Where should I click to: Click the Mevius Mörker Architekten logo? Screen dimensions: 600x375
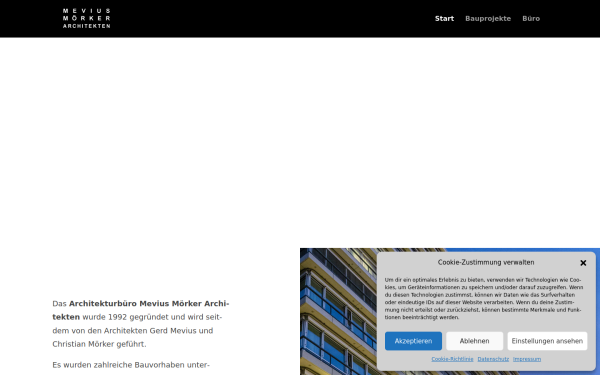(x=86, y=18)
